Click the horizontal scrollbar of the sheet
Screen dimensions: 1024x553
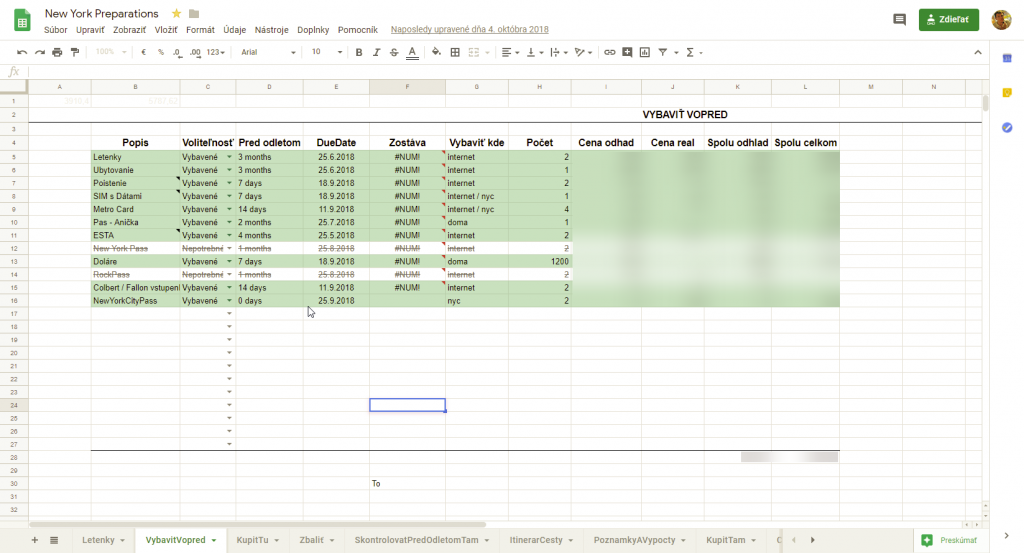click(257, 524)
